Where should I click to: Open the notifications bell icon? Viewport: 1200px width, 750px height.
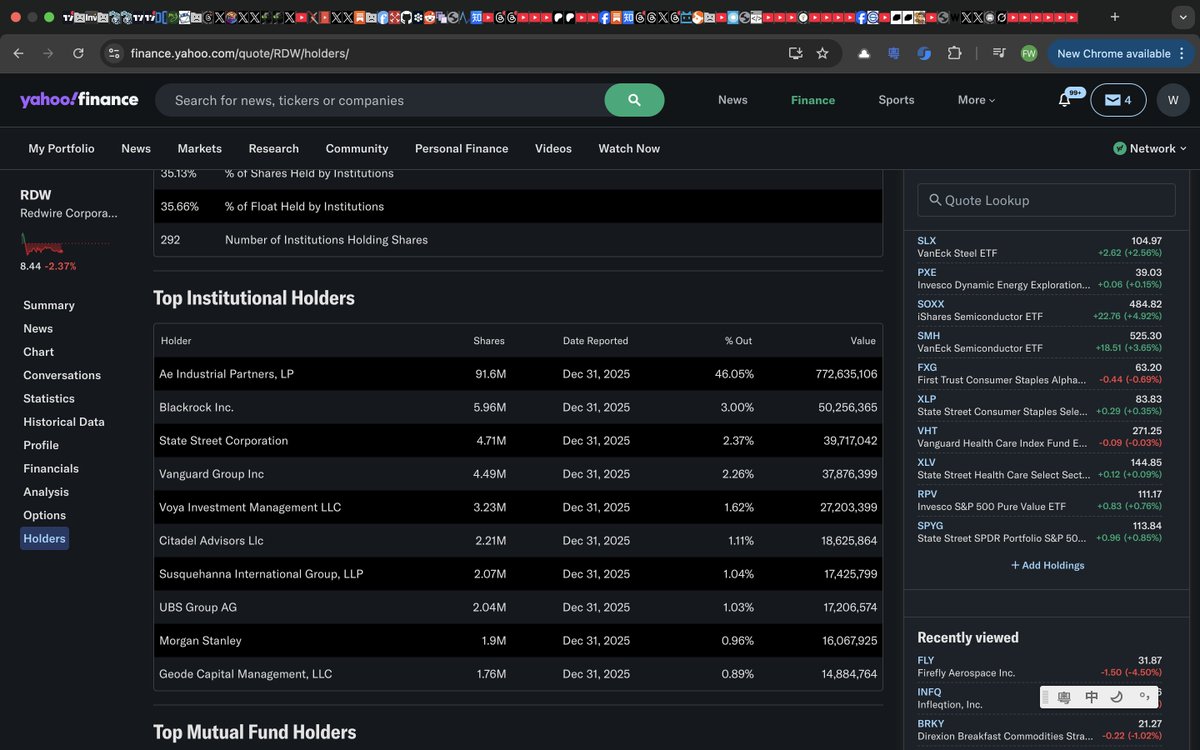point(1064,100)
